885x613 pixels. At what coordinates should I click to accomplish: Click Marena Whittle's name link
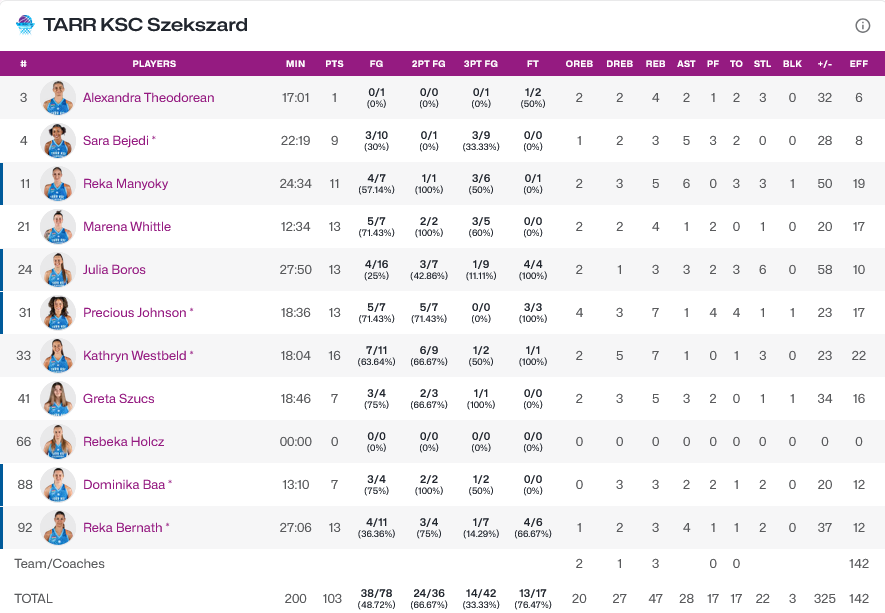[127, 227]
